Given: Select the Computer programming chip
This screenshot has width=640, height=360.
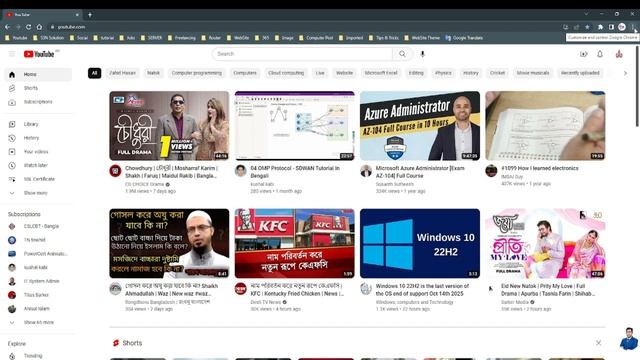Looking at the screenshot, I should [x=197, y=73].
